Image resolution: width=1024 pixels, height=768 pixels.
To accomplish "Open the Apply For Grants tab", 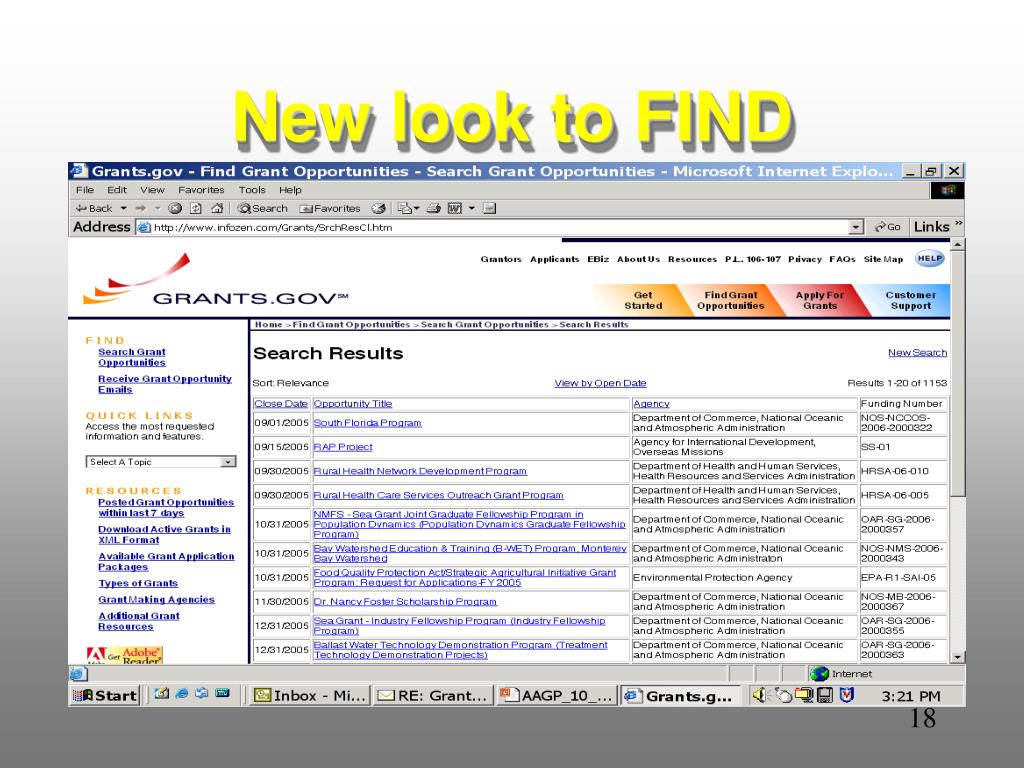I will click(820, 300).
